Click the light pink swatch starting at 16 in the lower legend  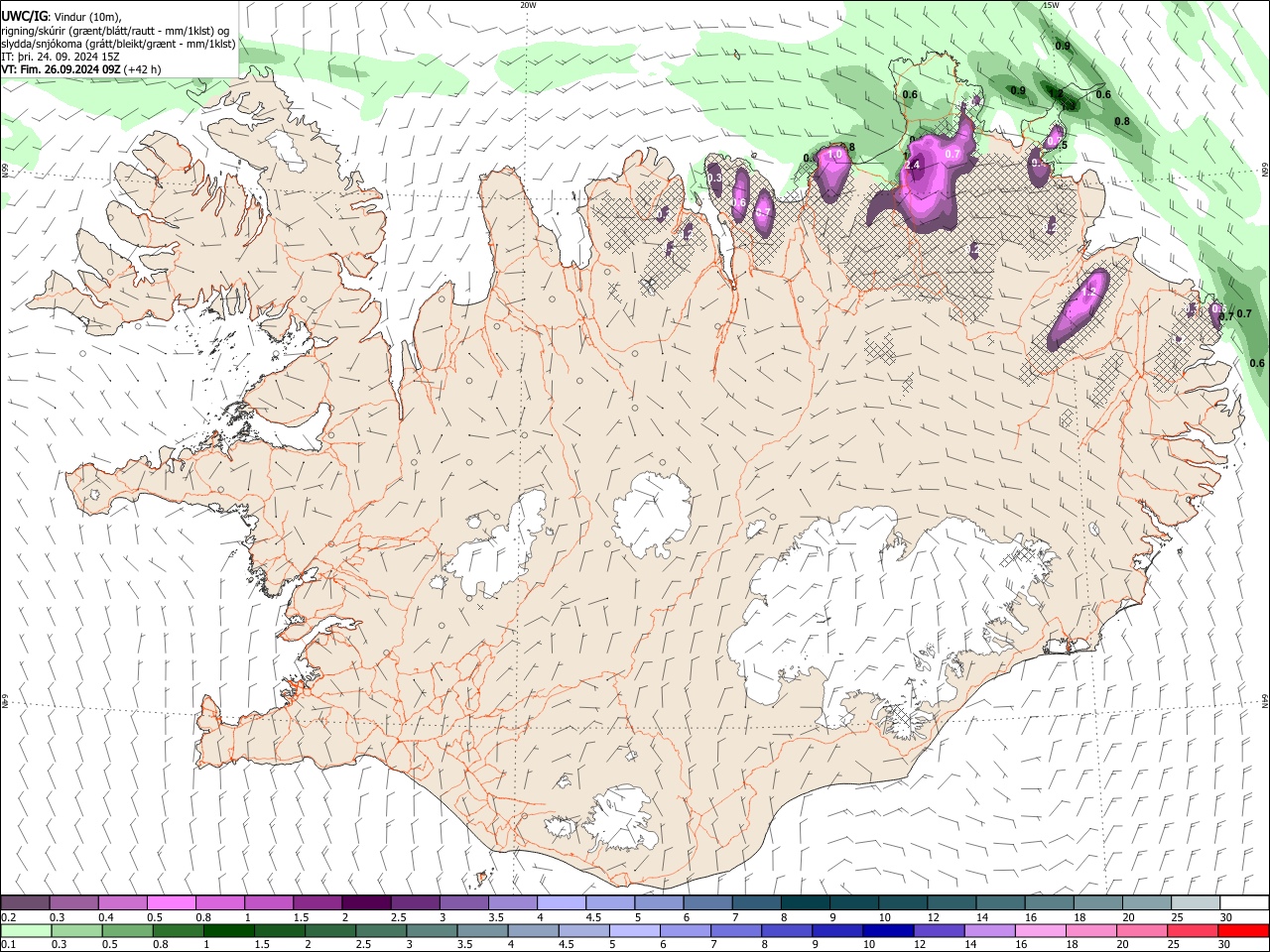(x=1040, y=930)
